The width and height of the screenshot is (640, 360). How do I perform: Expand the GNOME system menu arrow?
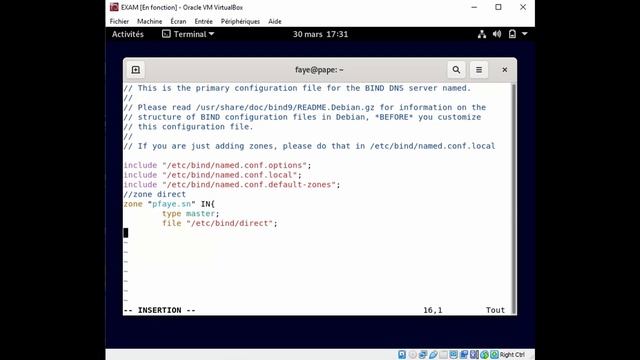(525, 34)
